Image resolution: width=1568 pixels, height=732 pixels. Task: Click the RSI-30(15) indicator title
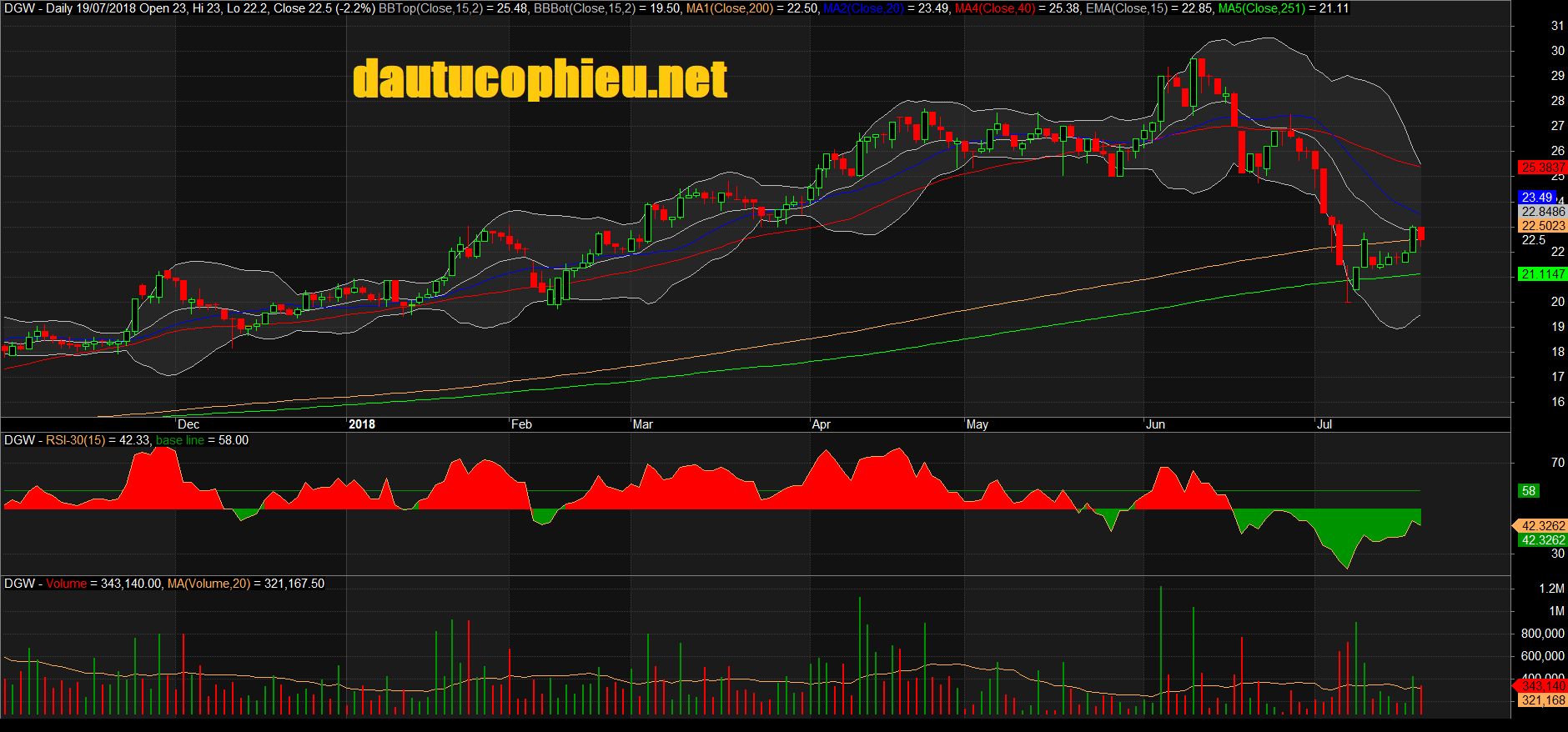tap(75, 440)
